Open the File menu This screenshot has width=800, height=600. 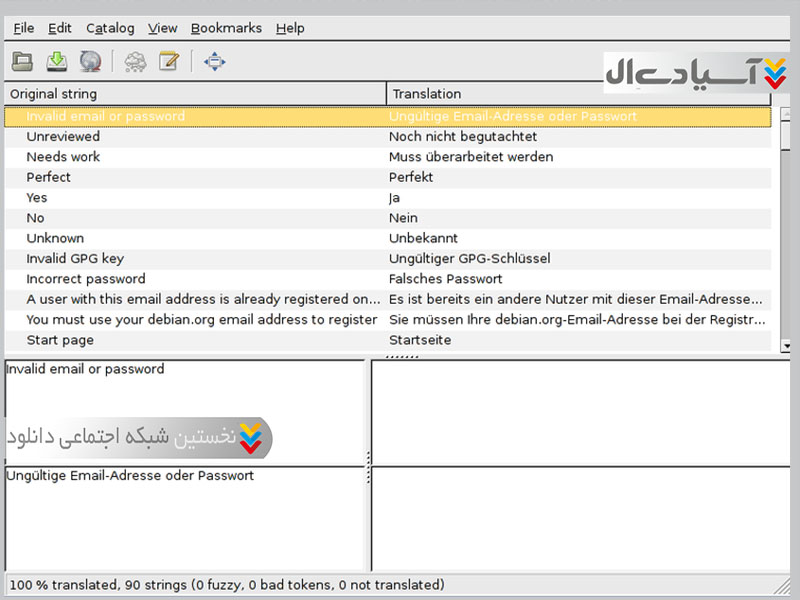click(24, 28)
